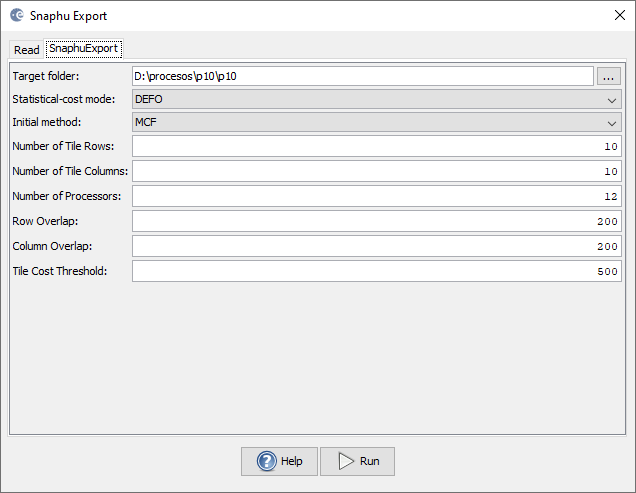This screenshot has height=493, width=636.
Task: Expand the Statistical-cost mode dropdown arrow
Action: click(x=612, y=100)
